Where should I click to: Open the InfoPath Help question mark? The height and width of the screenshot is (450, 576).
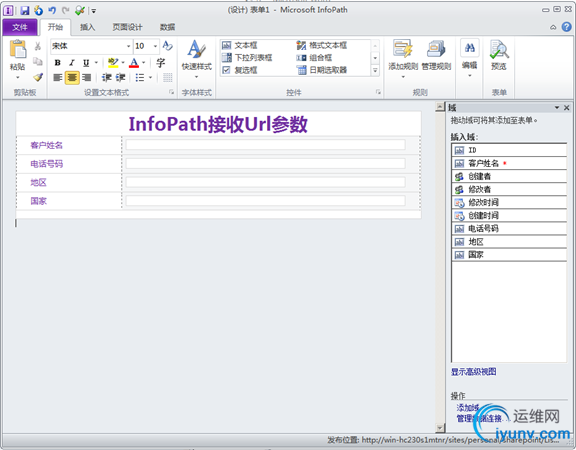click(567, 27)
